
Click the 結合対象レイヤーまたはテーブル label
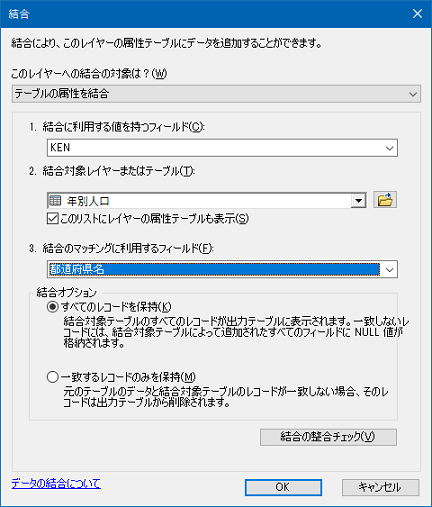point(118,171)
